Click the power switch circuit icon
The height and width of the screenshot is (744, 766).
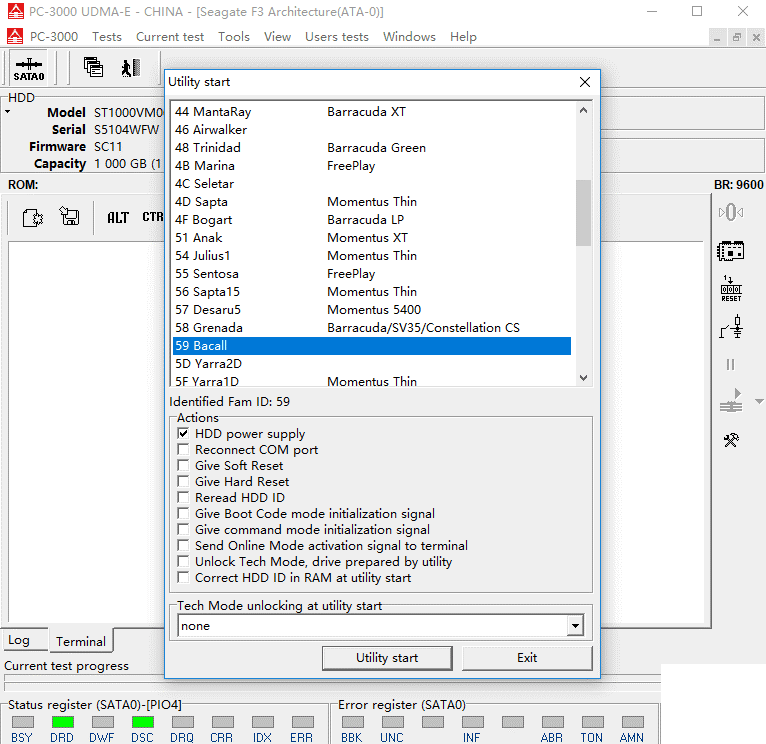click(x=731, y=327)
